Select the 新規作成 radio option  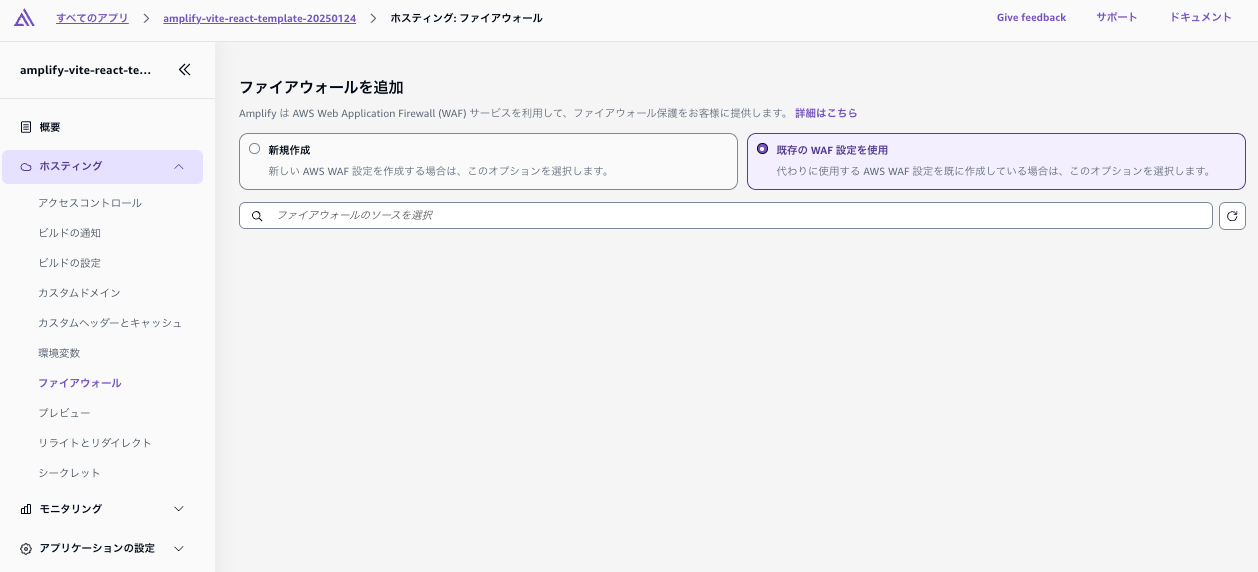(x=255, y=149)
